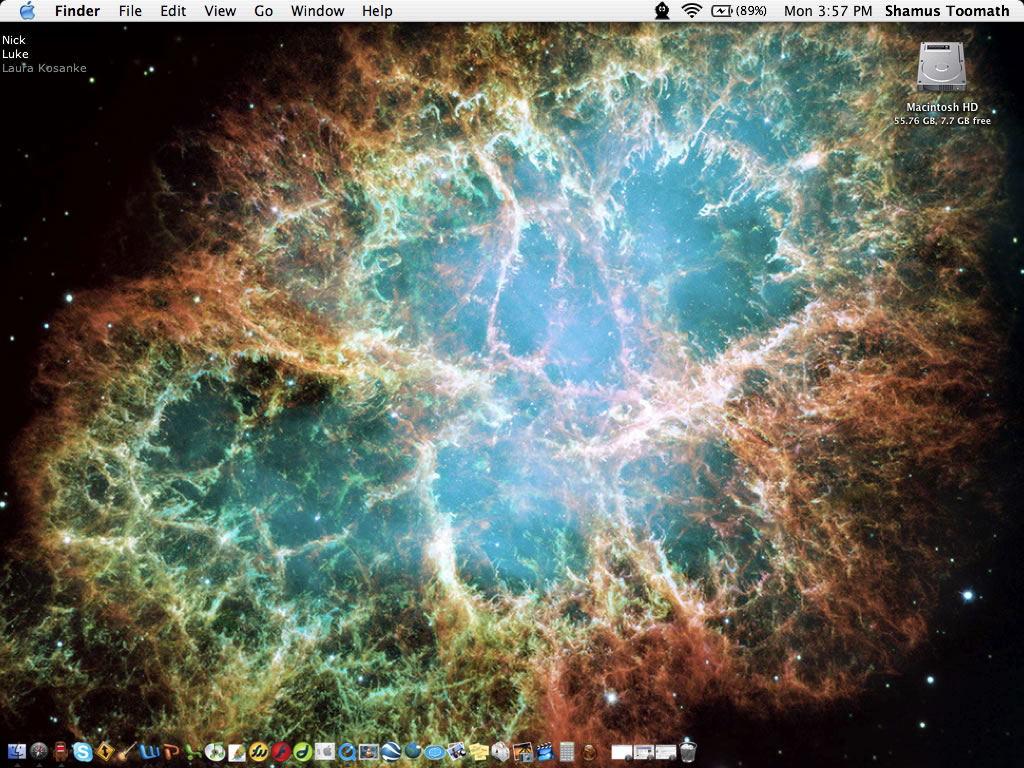
Task: Open the Wi-Fi AirPort status menu
Action: coord(691,10)
